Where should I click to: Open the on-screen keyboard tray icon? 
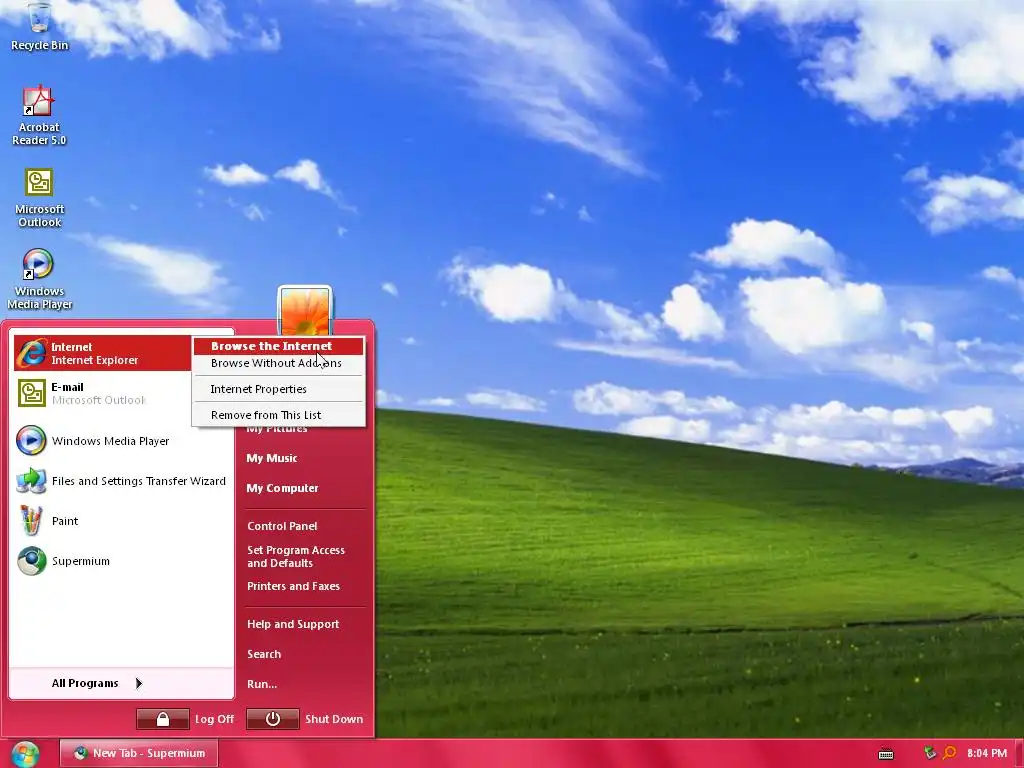(x=886, y=754)
